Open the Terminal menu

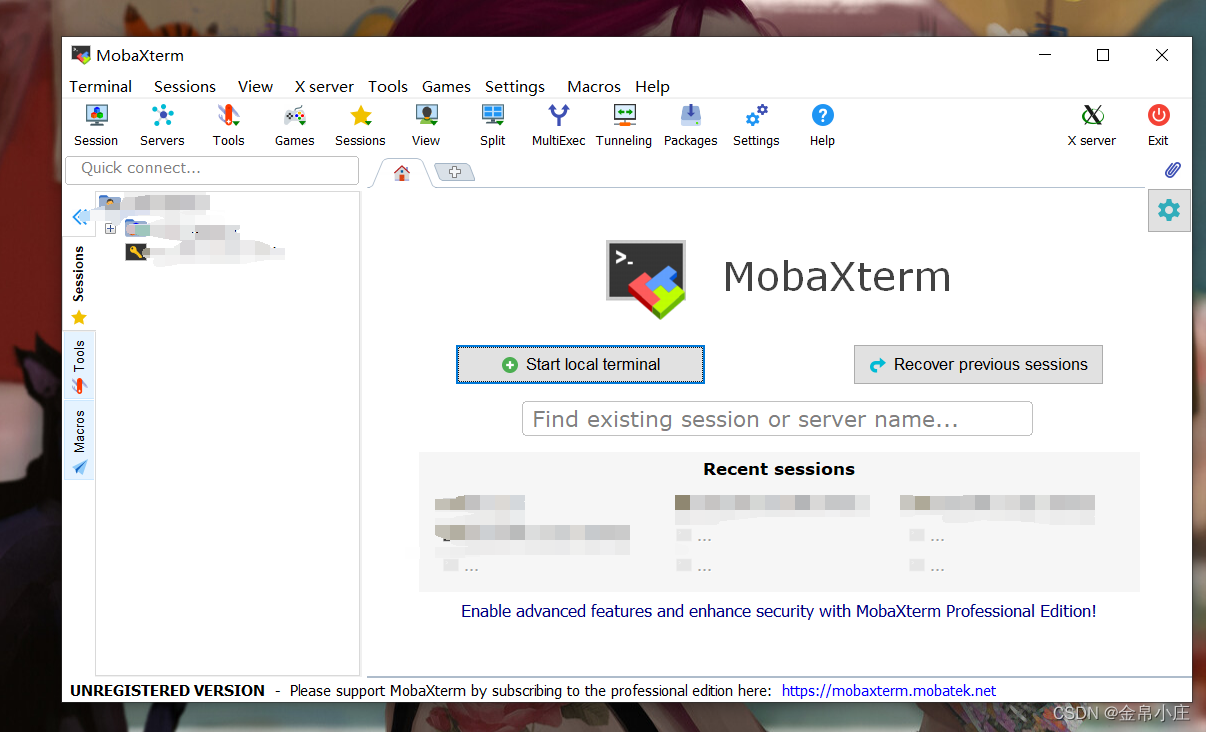pos(101,87)
